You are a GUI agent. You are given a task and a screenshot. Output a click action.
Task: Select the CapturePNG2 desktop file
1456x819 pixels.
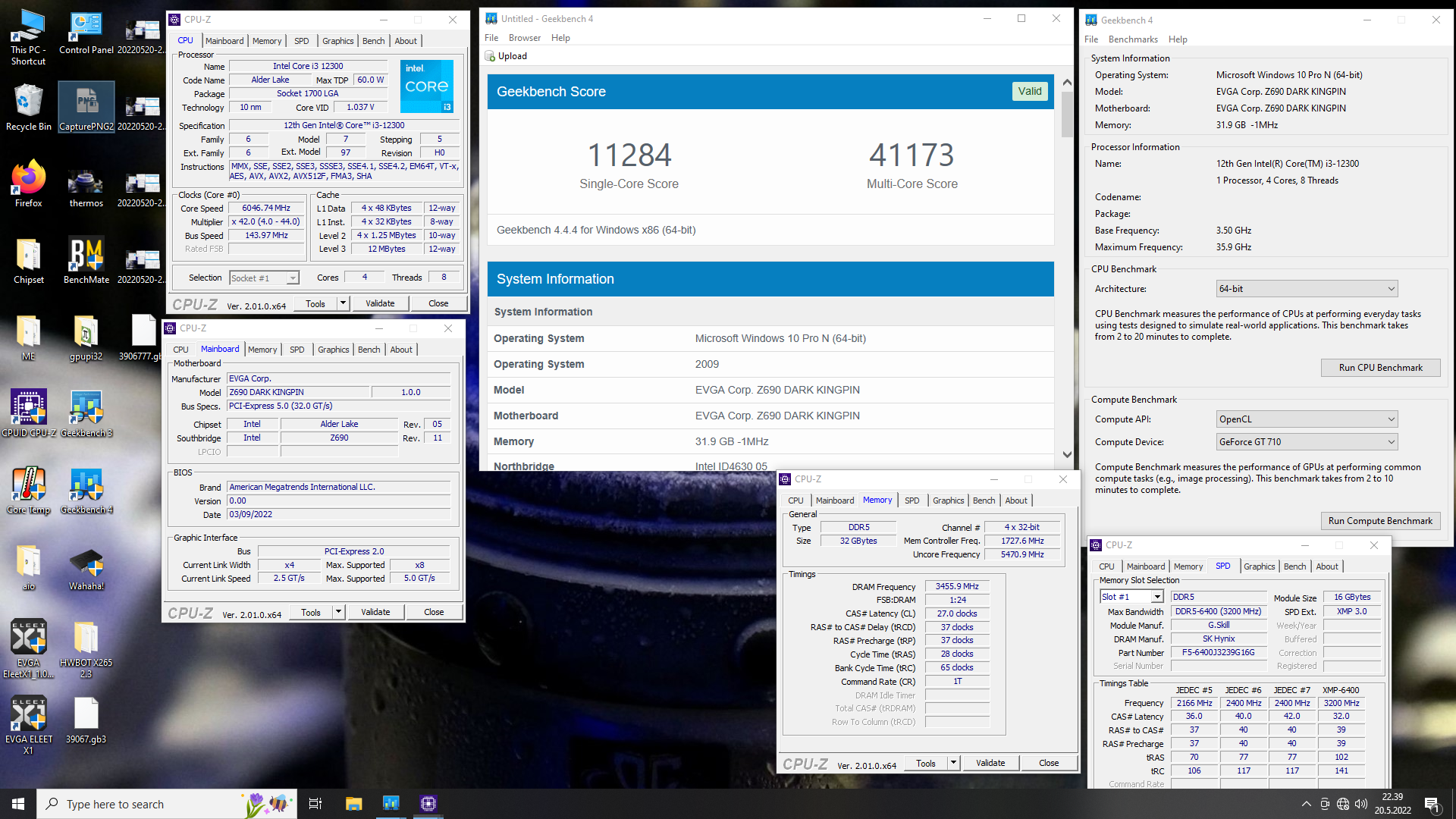[x=86, y=108]
